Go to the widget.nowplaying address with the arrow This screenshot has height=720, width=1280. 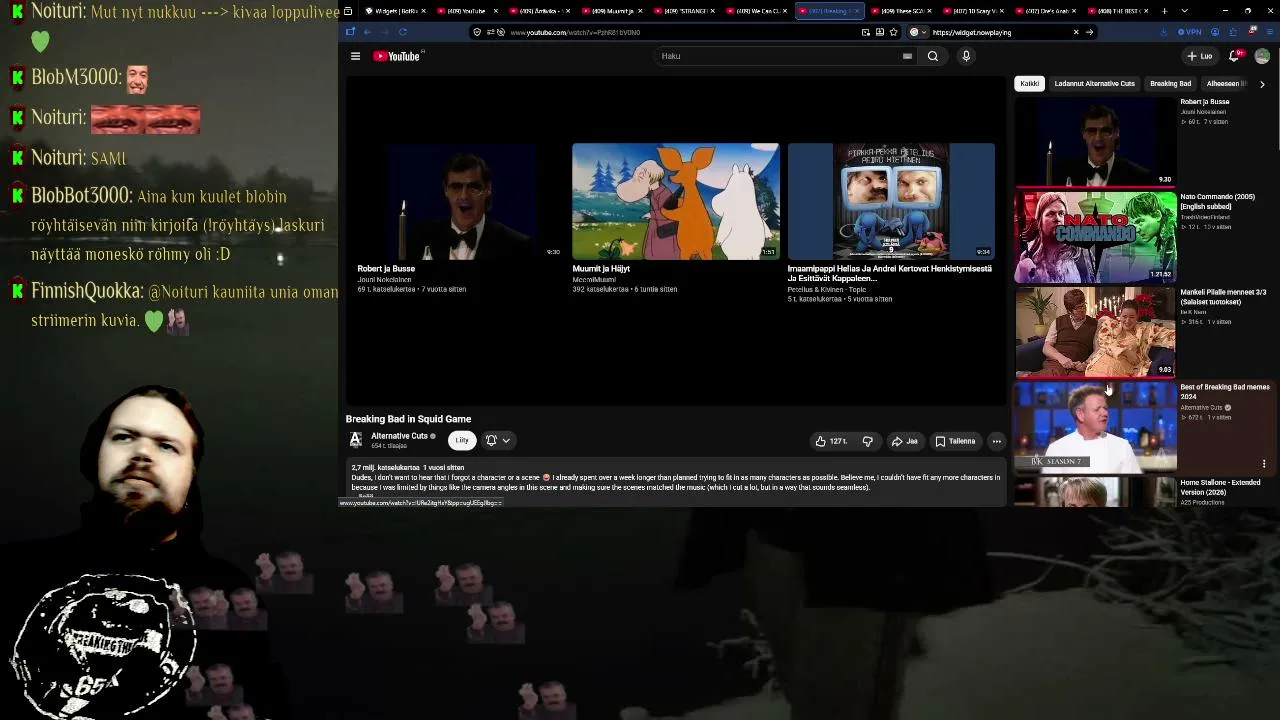tap(1089, 32)
